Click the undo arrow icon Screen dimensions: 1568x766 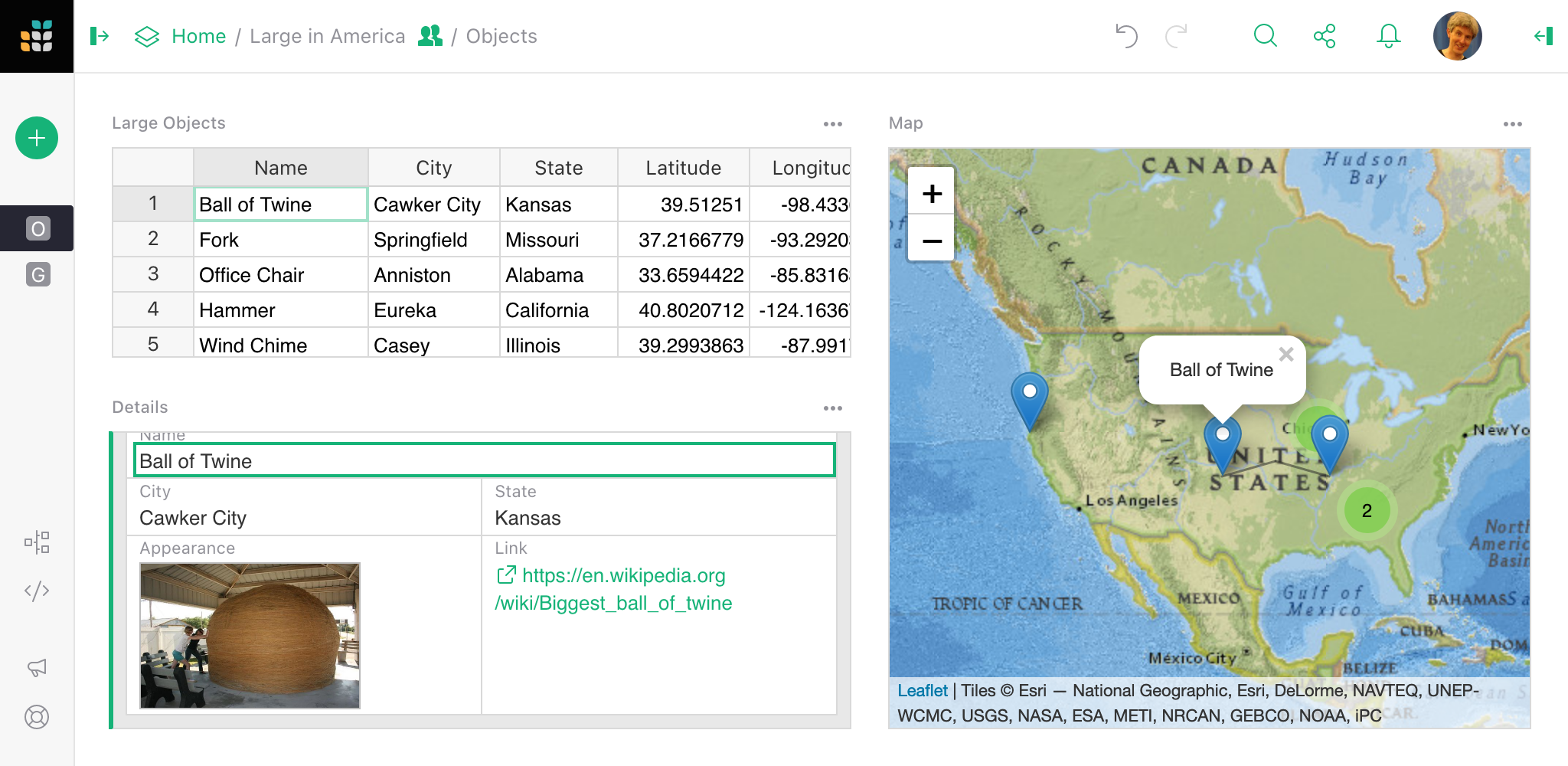coord(1126,36)
